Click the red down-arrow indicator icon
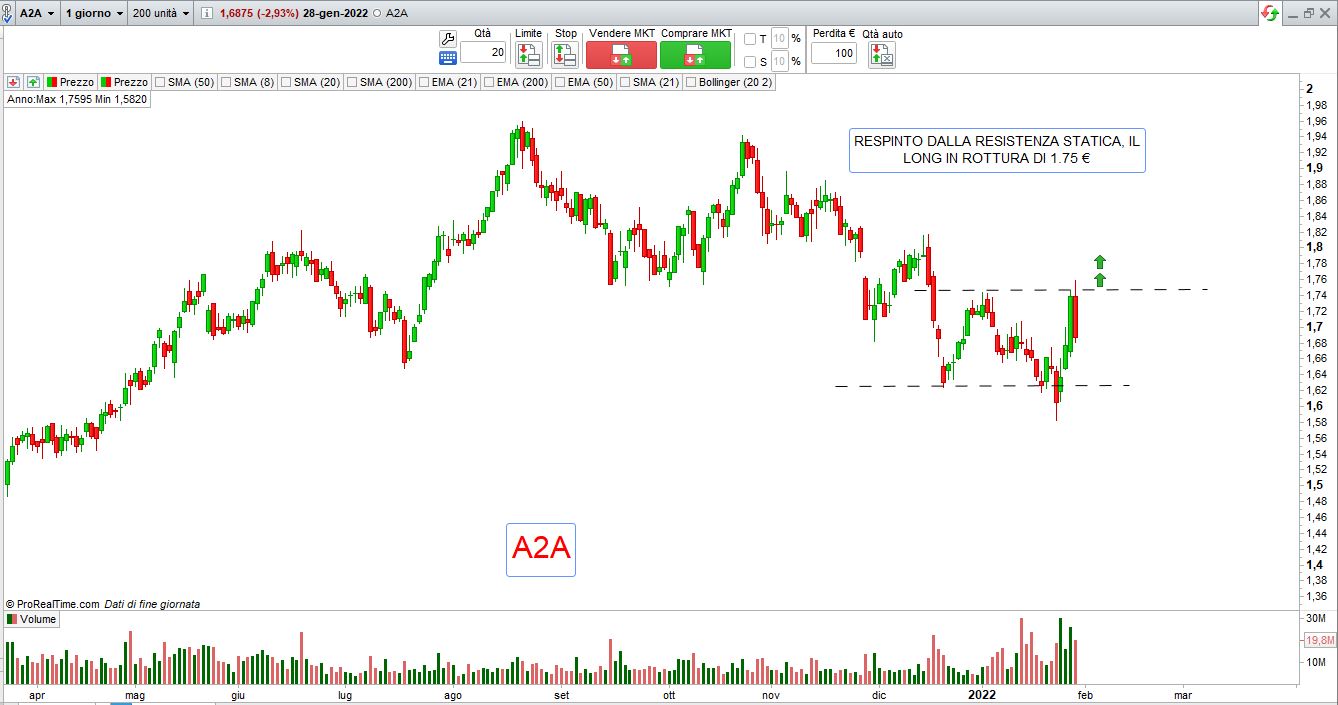1338x705 pixels. click(14, 82)
